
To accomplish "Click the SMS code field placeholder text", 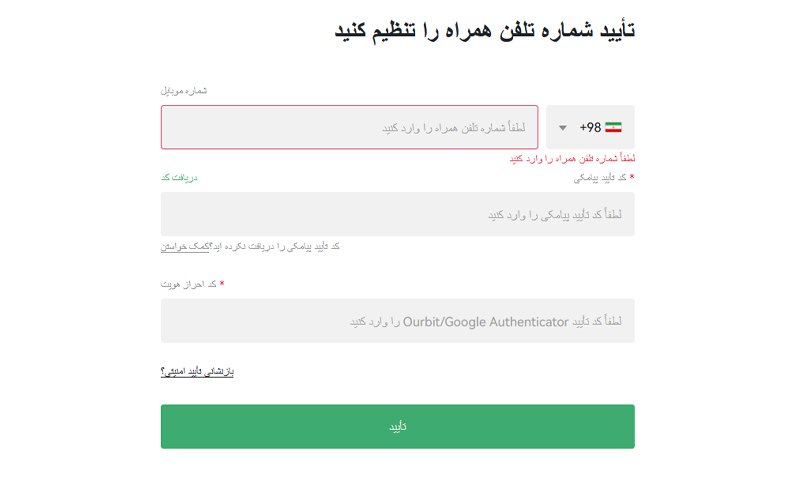I will click(555, 215).
